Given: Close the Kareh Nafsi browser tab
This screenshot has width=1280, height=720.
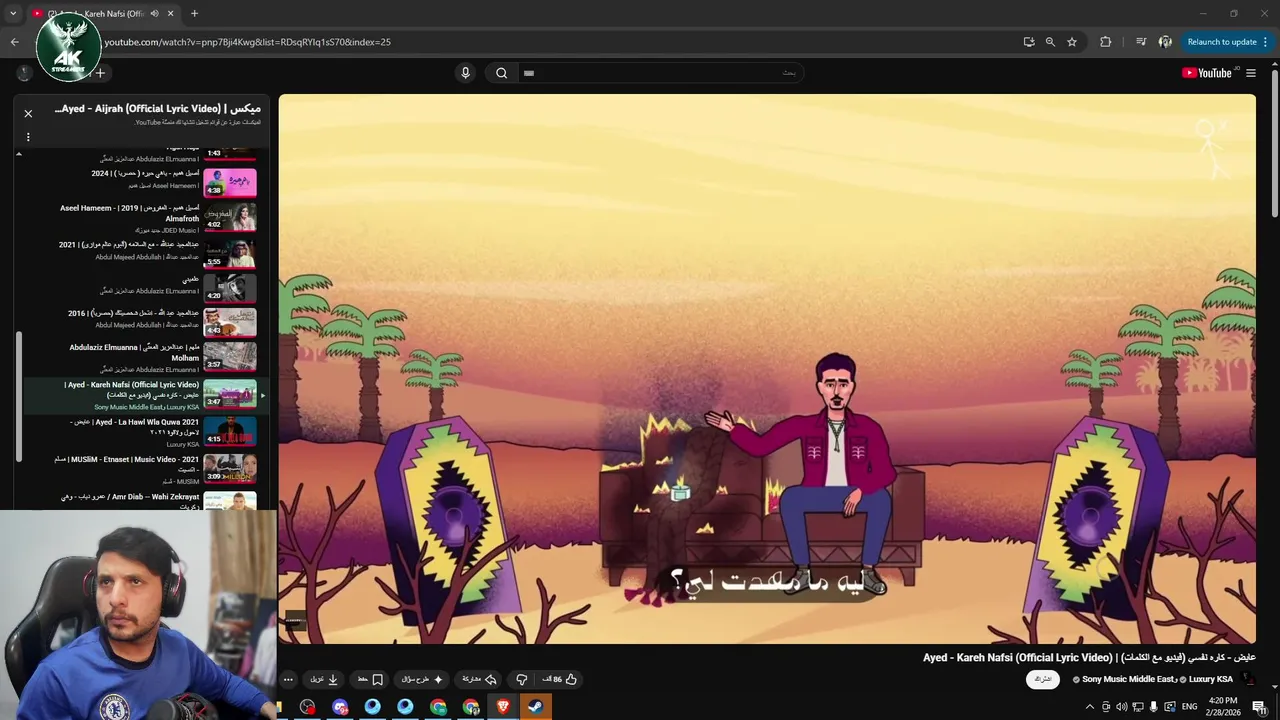Looking at the screenshot, I should (170, 14).
